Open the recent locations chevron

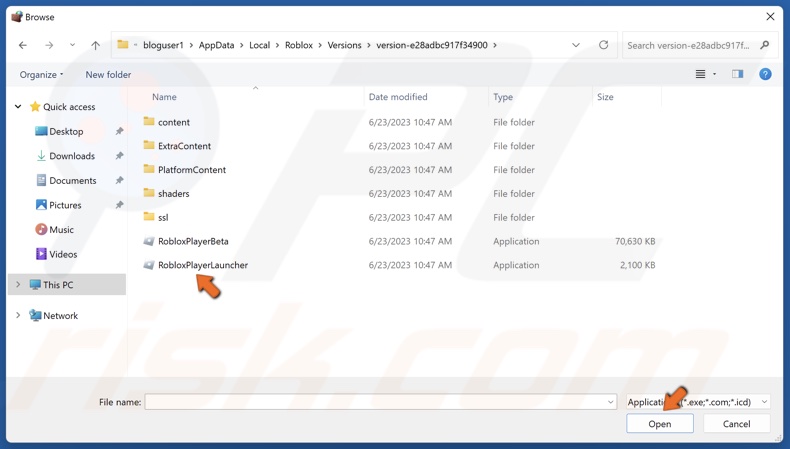tap(72, 45)
